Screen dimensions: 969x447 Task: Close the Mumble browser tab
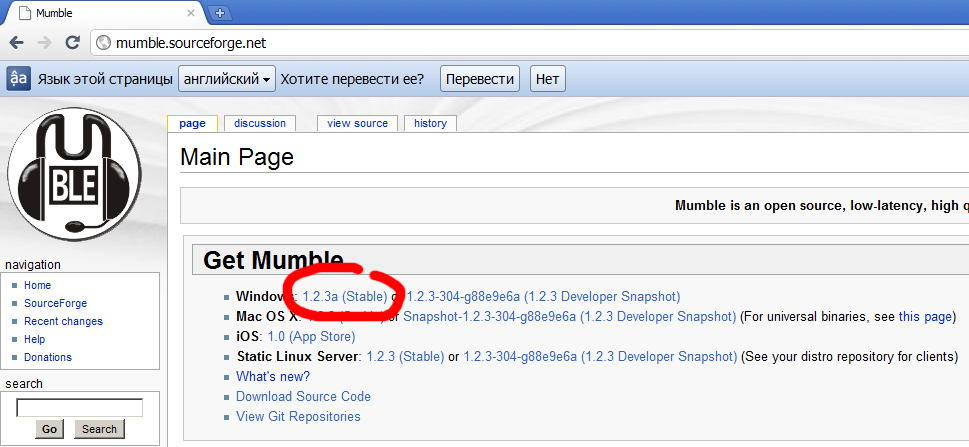[x=192, y=13]
